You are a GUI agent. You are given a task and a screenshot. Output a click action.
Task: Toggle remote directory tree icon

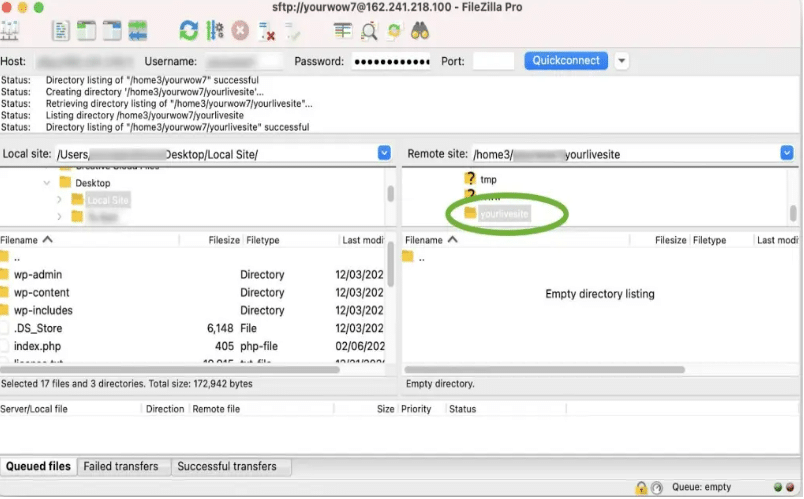point(112,31)
